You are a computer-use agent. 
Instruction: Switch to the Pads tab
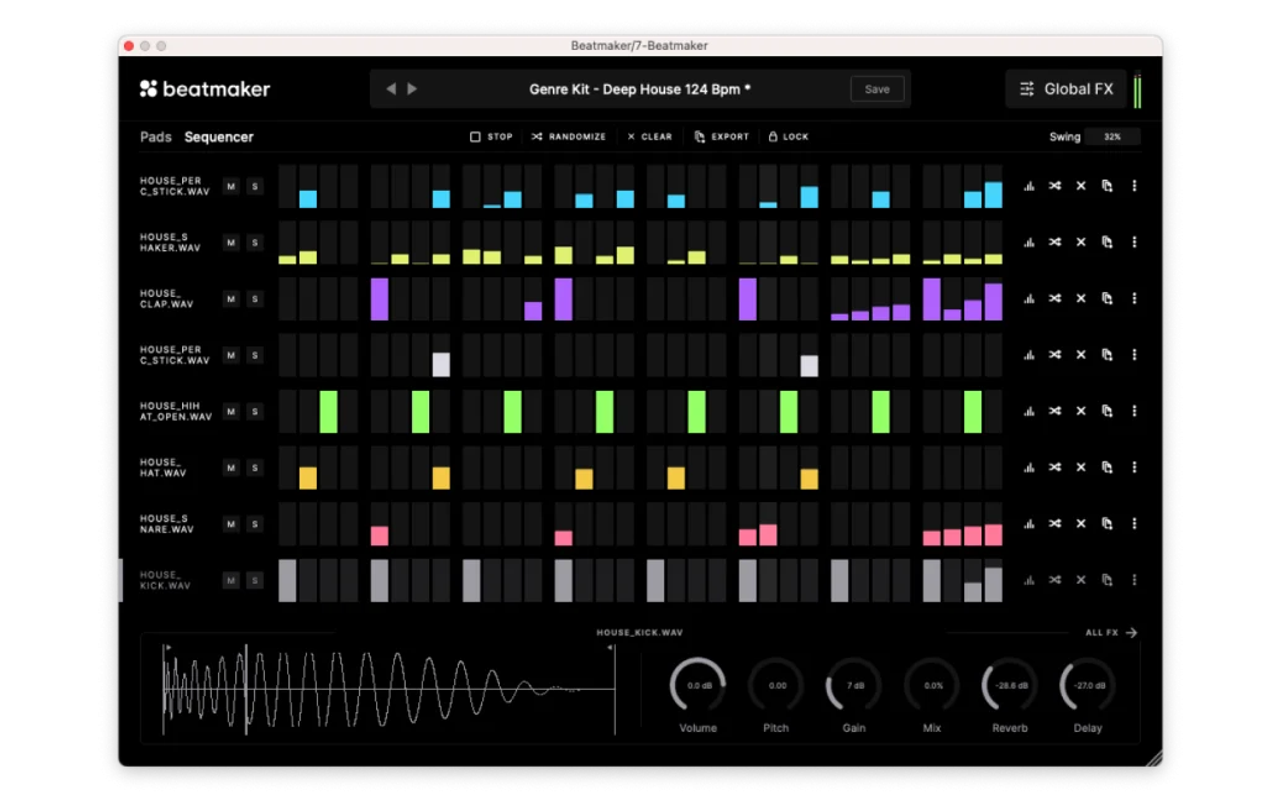(156, 137)
